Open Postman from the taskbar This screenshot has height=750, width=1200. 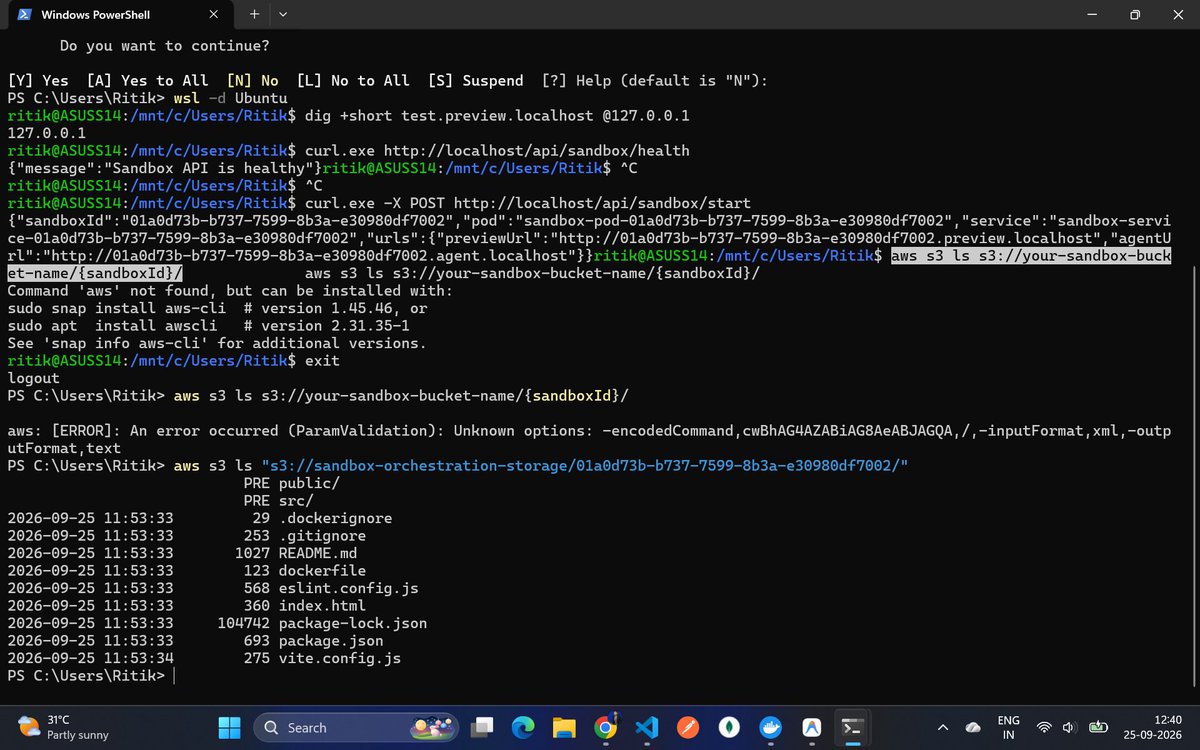688,727
